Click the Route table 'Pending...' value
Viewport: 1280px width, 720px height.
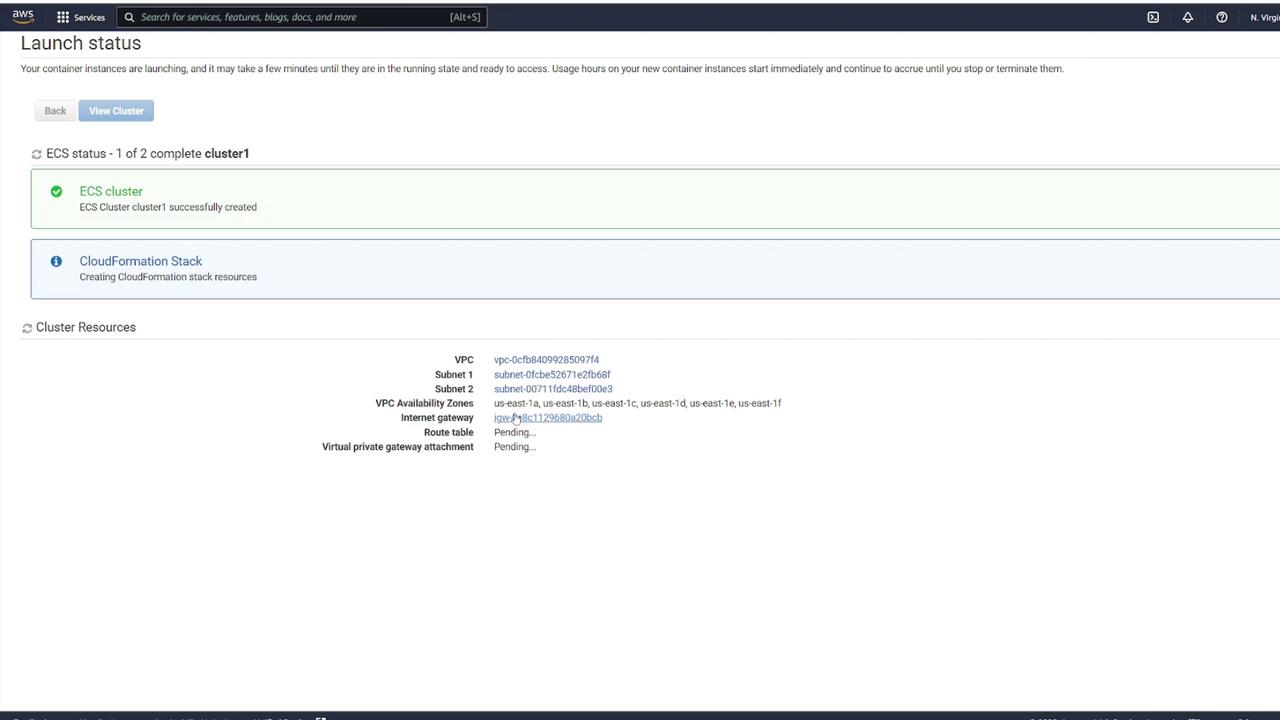[x=515, y=433]
